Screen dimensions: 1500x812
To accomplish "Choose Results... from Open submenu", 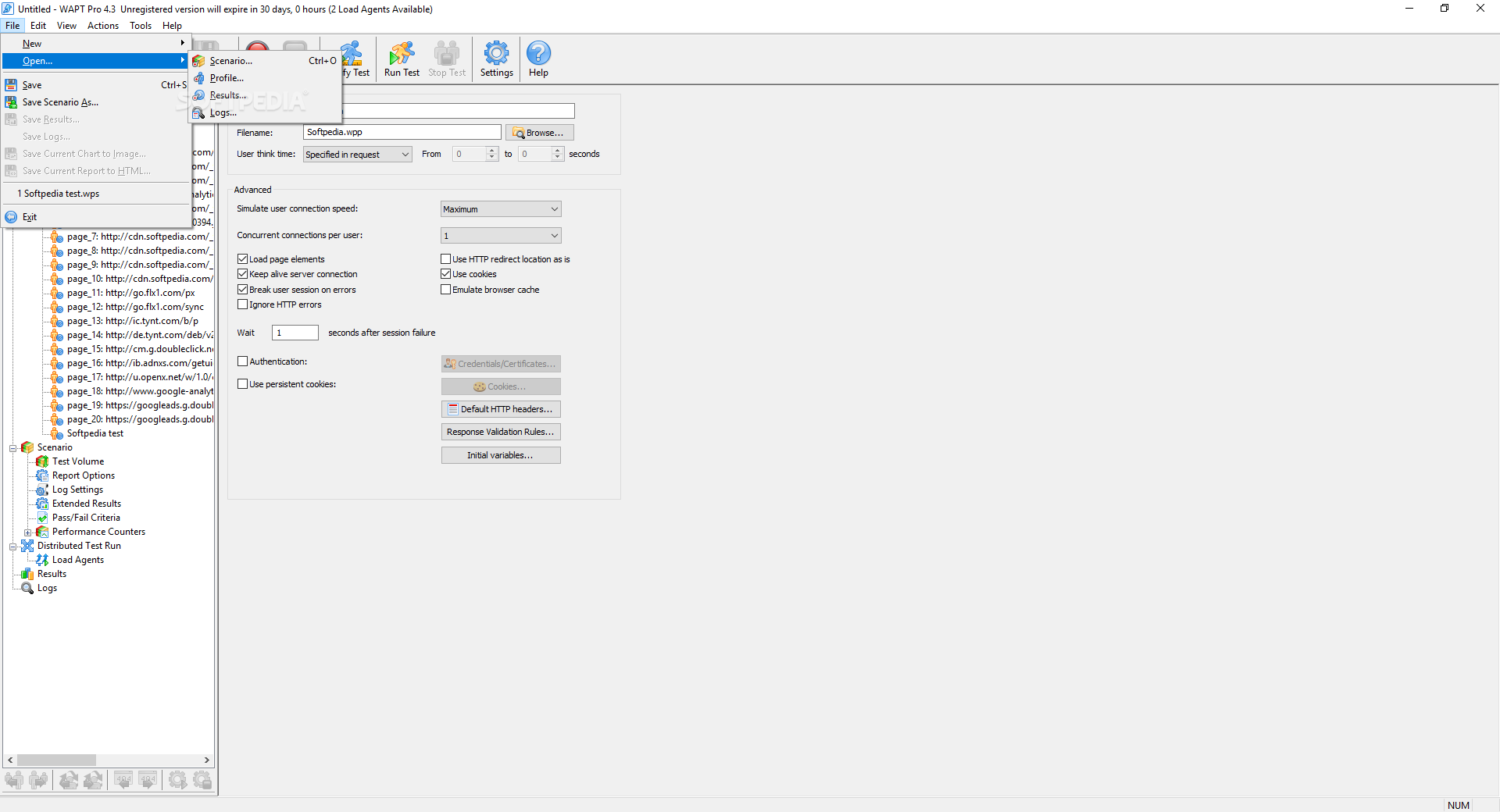I will 265,95.
